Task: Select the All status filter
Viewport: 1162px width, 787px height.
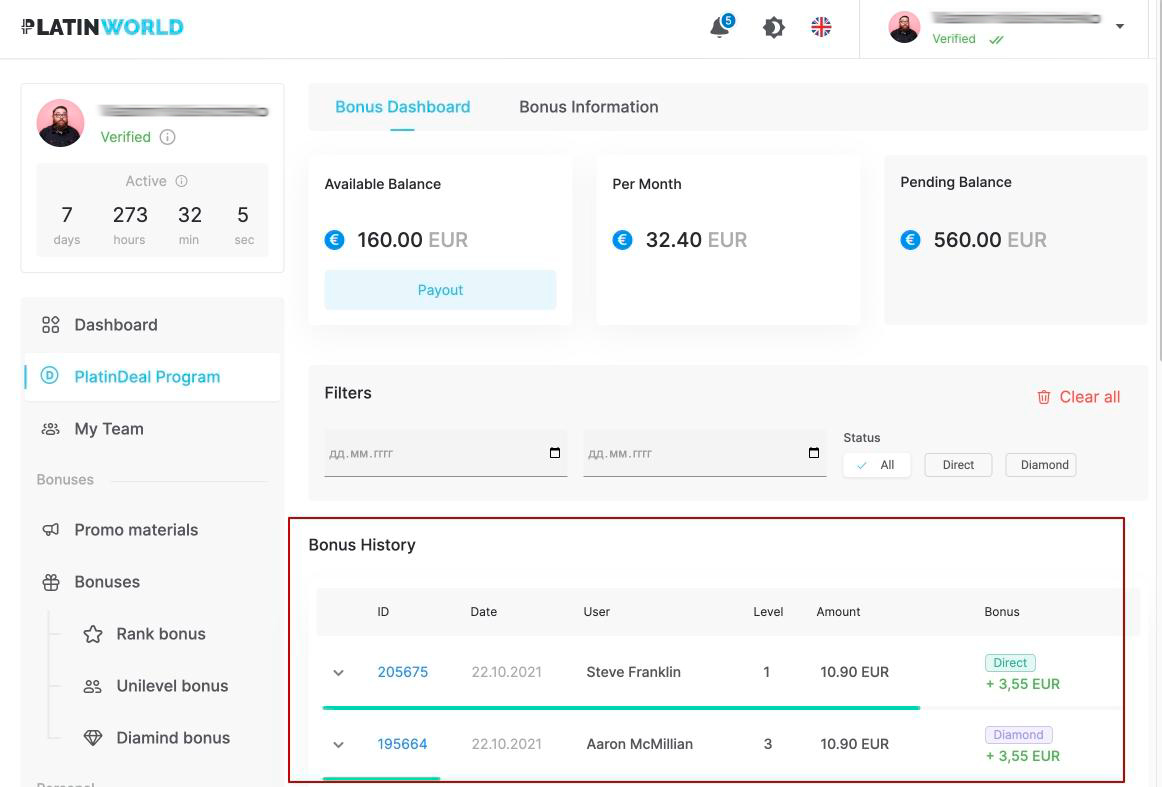Action: pyautogui.click(x=876, y=465)
